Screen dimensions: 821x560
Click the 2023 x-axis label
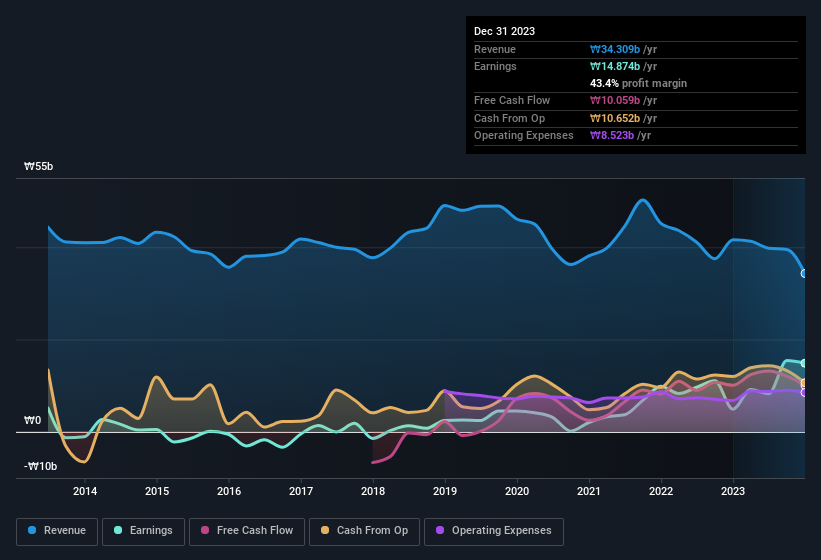click(x=733, y=491)
